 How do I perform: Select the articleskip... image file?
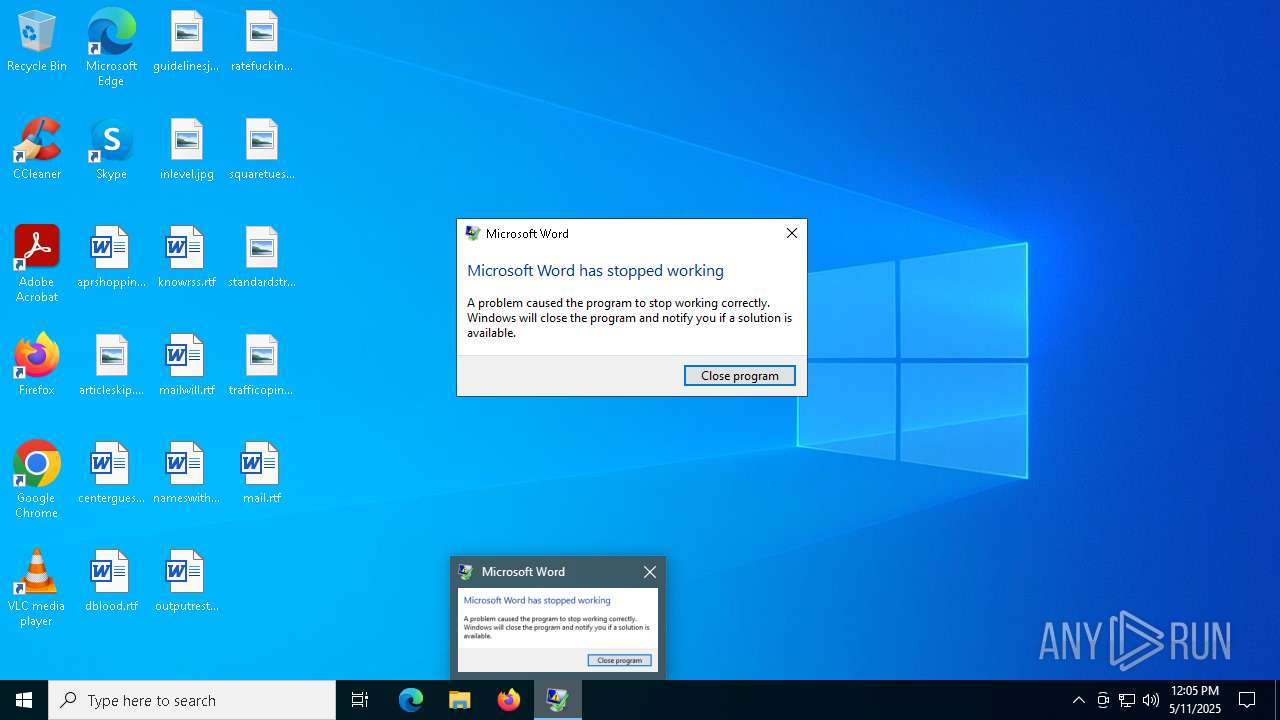coord(111,365)
